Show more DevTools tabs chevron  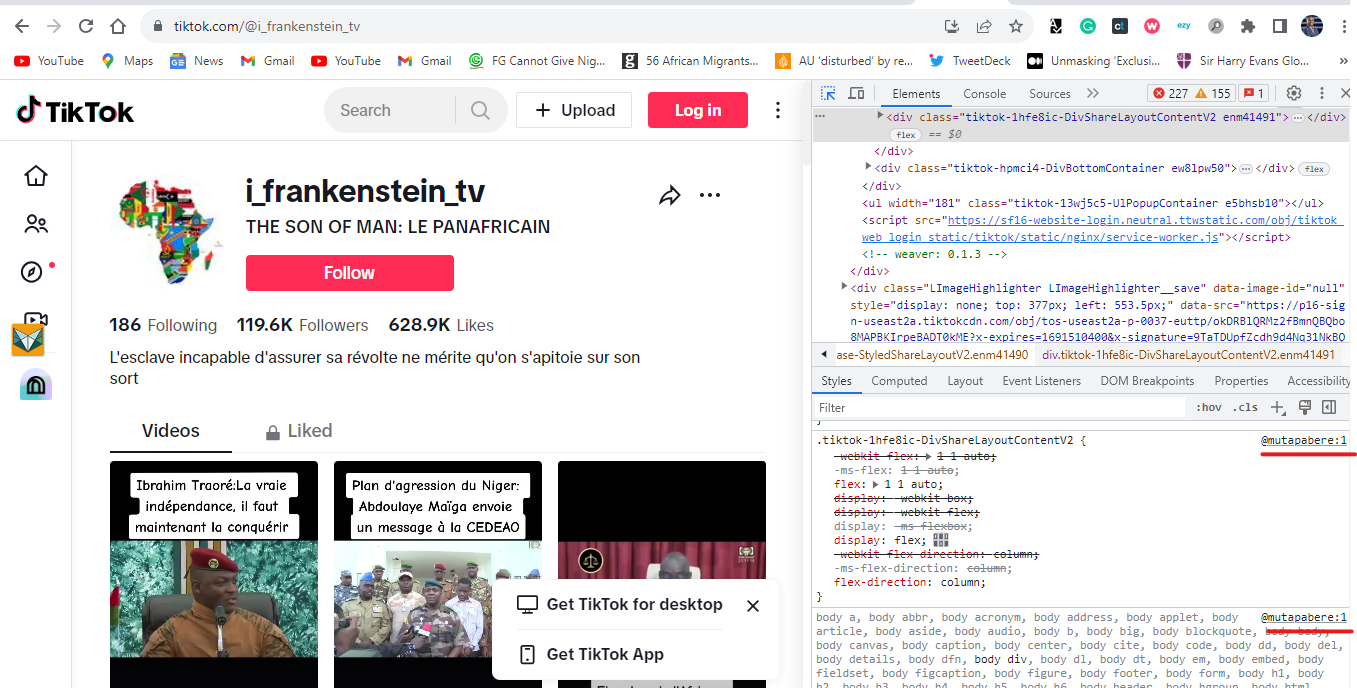(x=1092, y=93)
